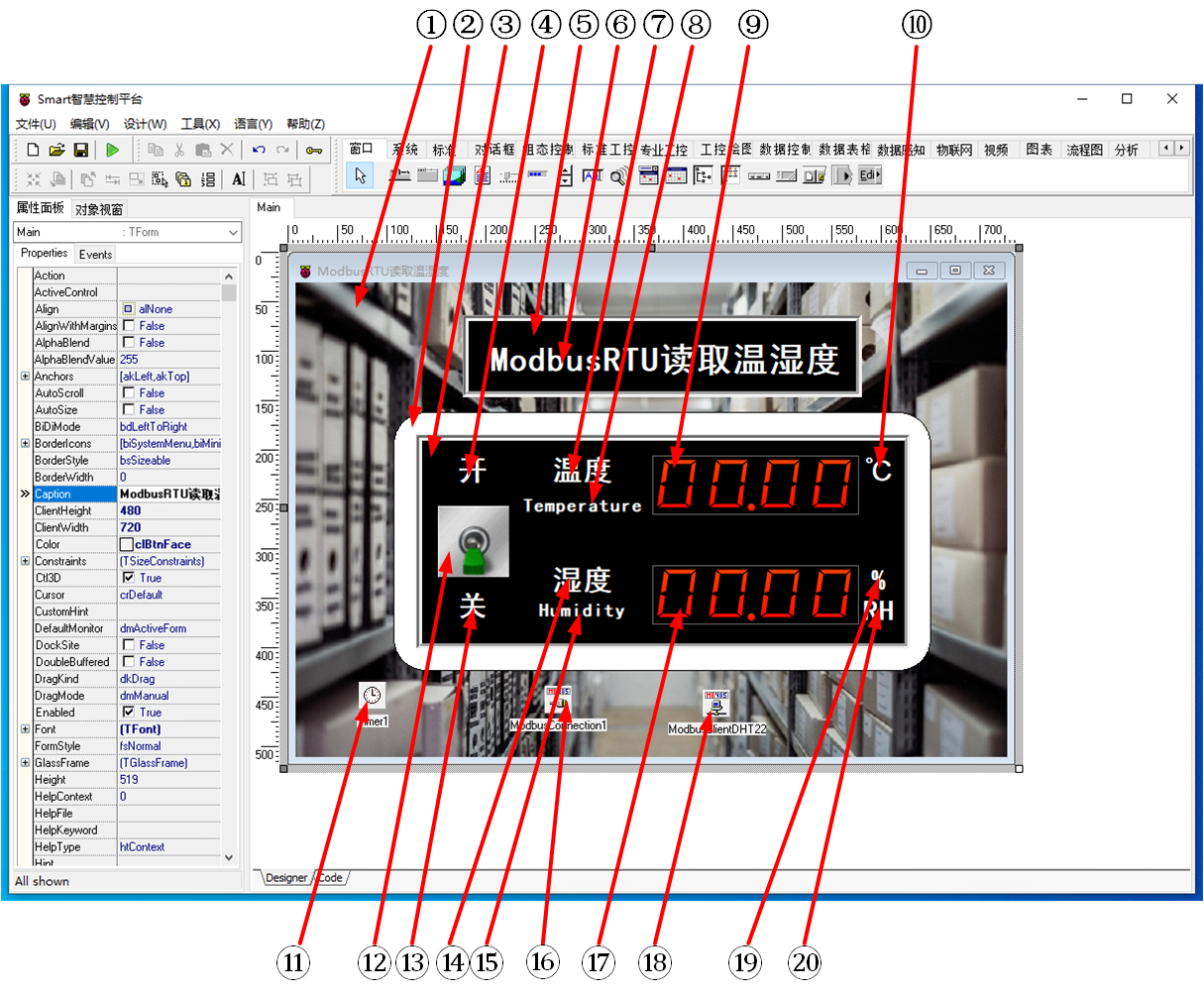Expand the Font property
This screenshot has height=997, width=1204.
point(25,729)
